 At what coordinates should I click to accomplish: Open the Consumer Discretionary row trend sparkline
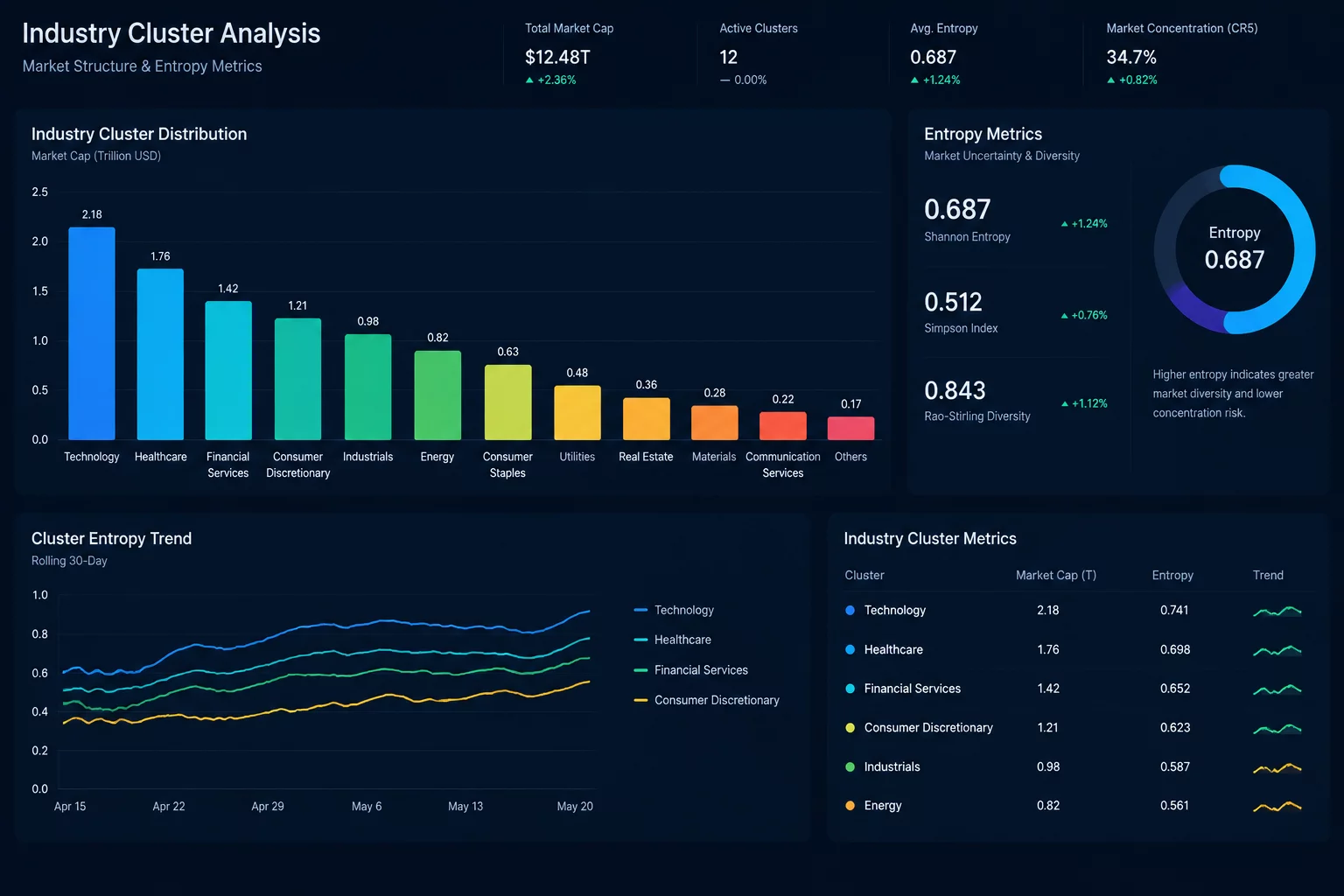[x=1277, y=728]
